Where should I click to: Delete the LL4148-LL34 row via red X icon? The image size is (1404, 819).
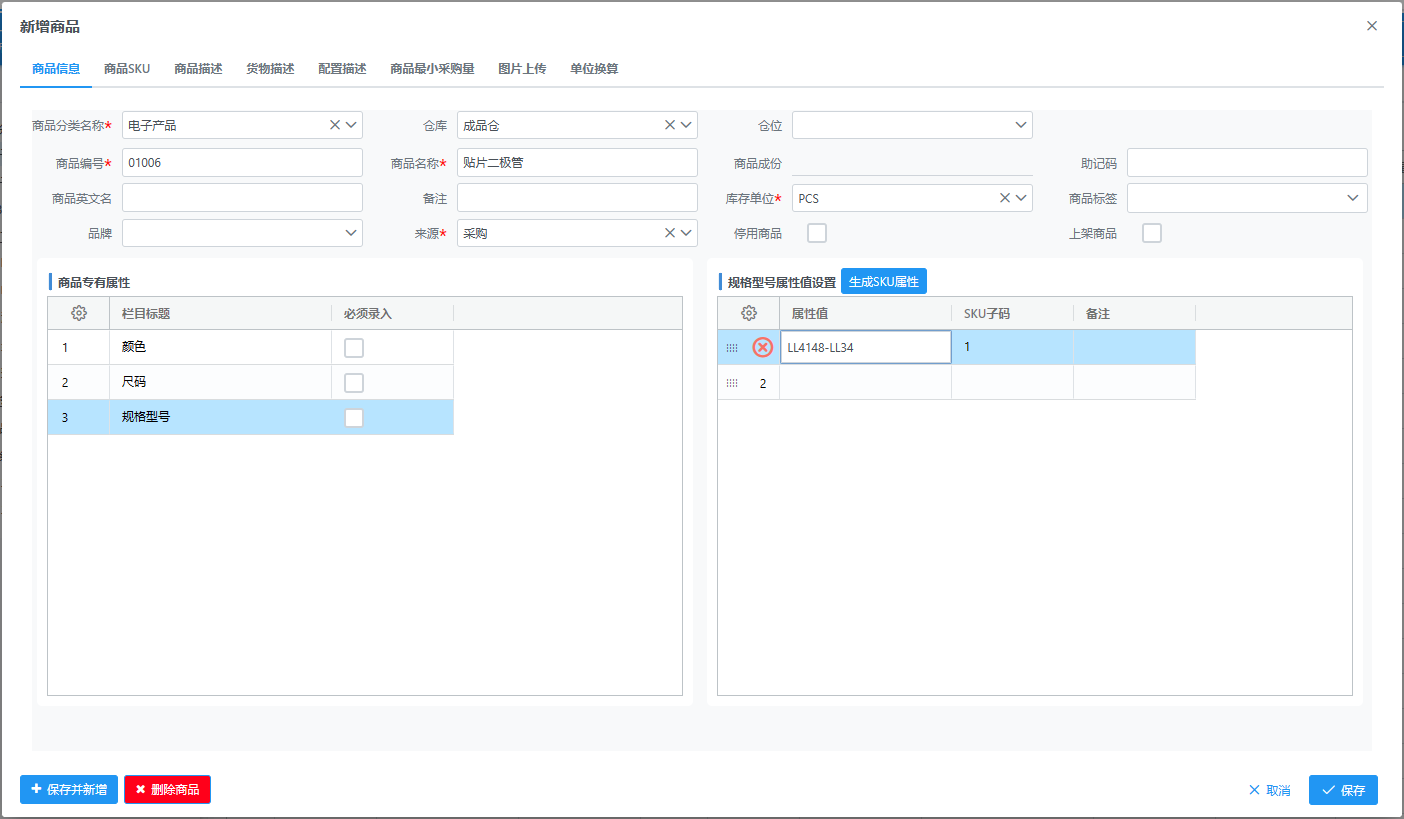(x=763, y=347)
